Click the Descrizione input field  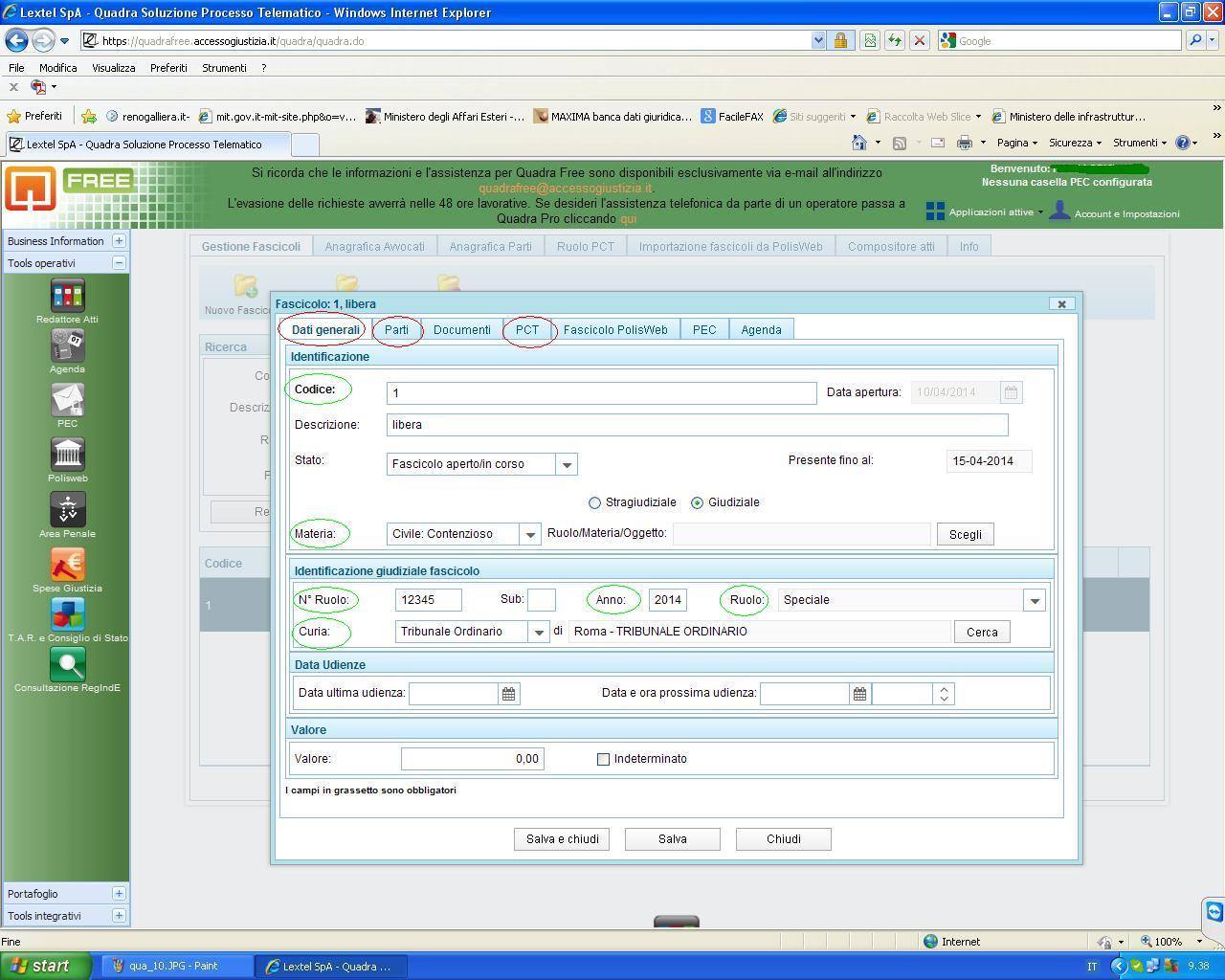pos(697,425)
